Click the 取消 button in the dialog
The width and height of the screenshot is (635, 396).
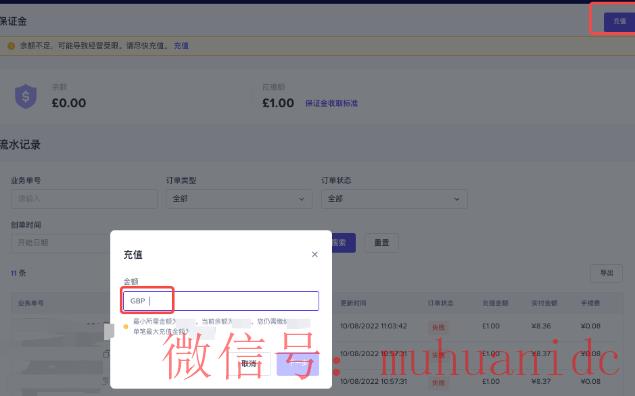pos(249,364)
